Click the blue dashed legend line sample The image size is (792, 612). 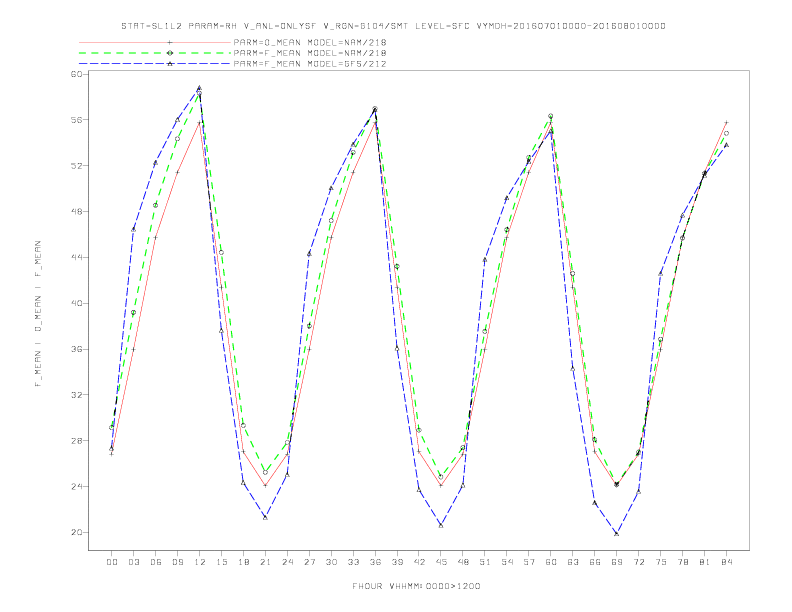click(x=155, y=64)
